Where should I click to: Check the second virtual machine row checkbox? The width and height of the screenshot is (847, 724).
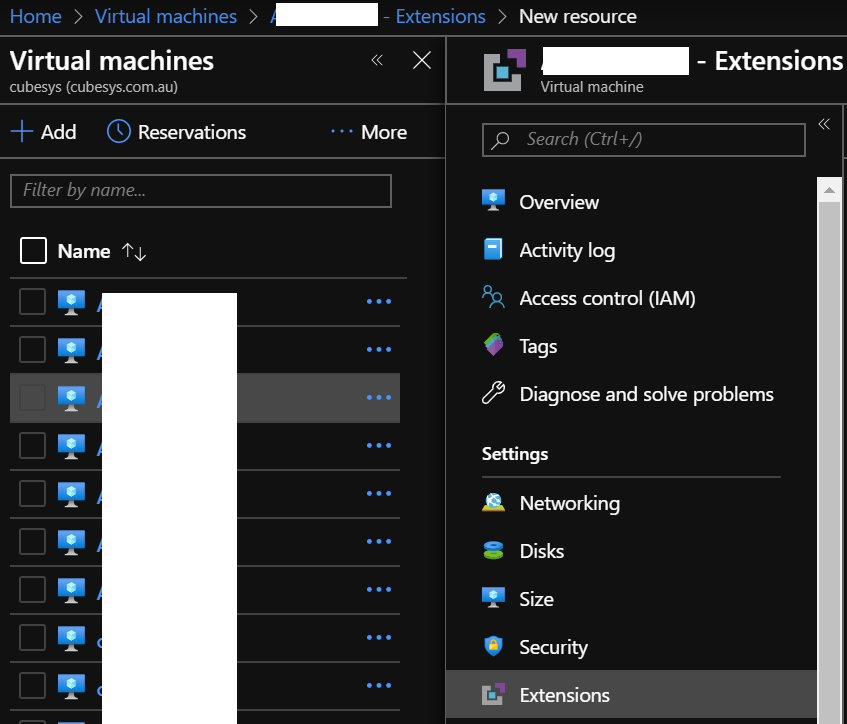[x=33, y=349]
